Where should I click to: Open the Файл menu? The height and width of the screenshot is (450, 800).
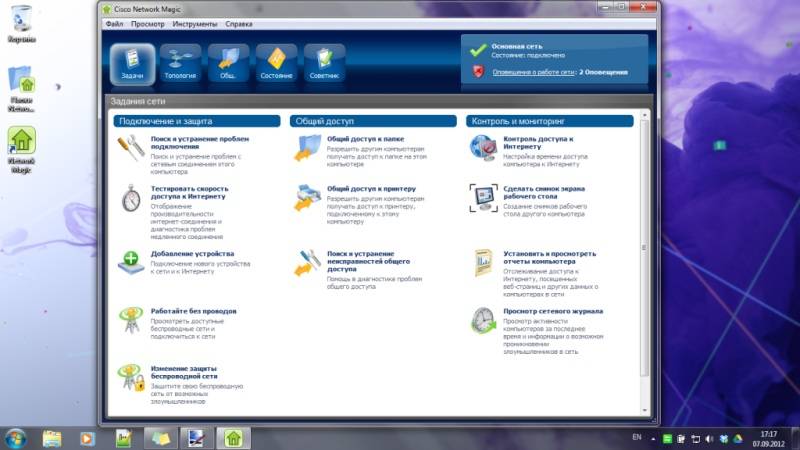tap(113, 21)
